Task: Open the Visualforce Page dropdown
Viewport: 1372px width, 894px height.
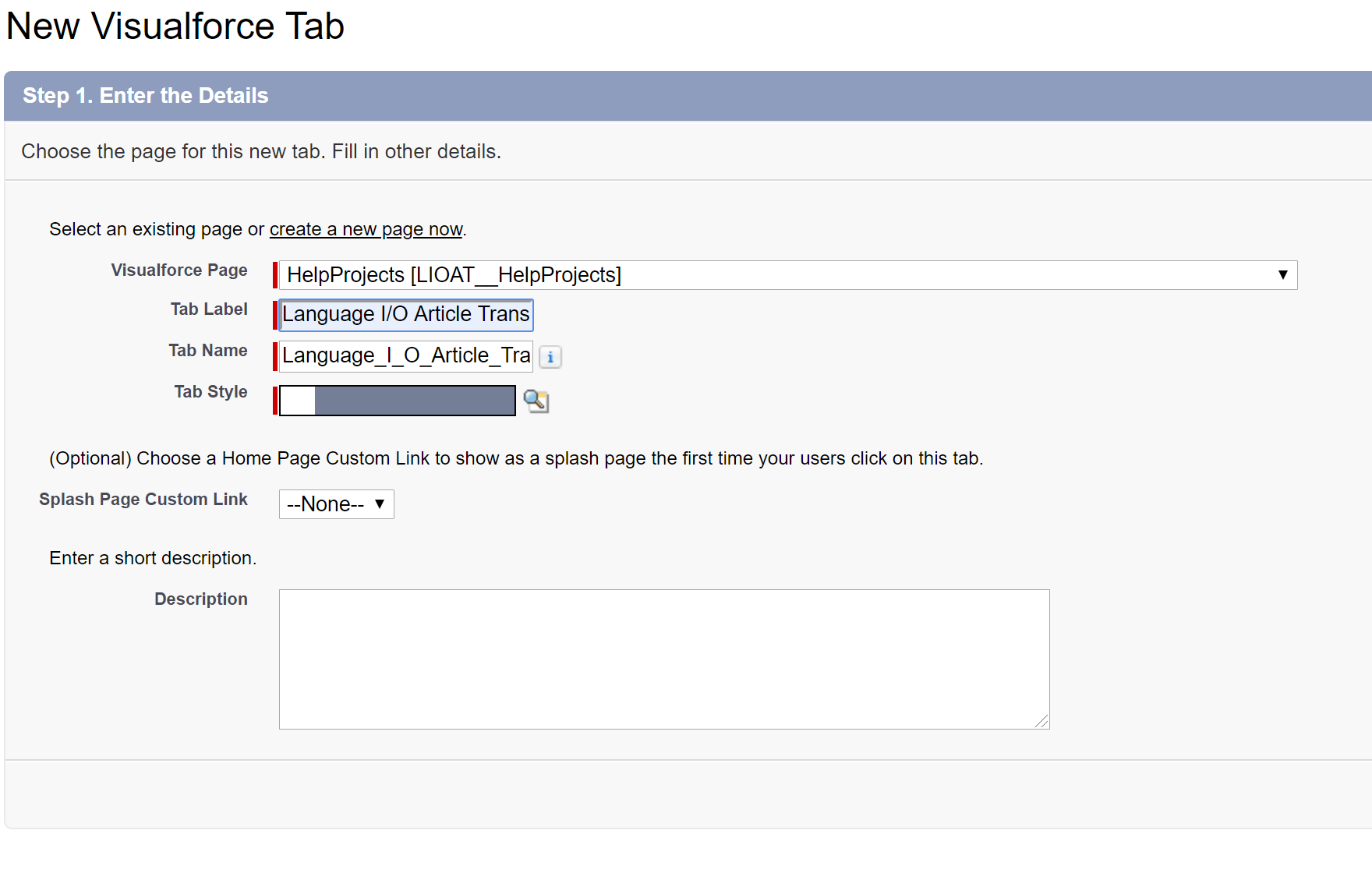Action: [787, 275]
